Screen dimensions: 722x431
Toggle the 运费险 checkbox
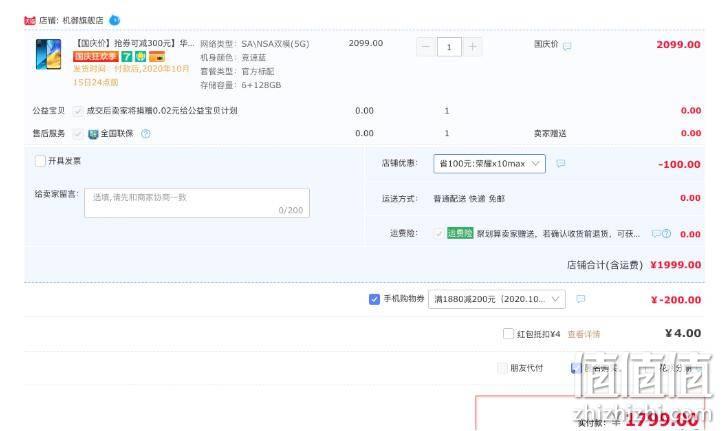click(439, 233)
